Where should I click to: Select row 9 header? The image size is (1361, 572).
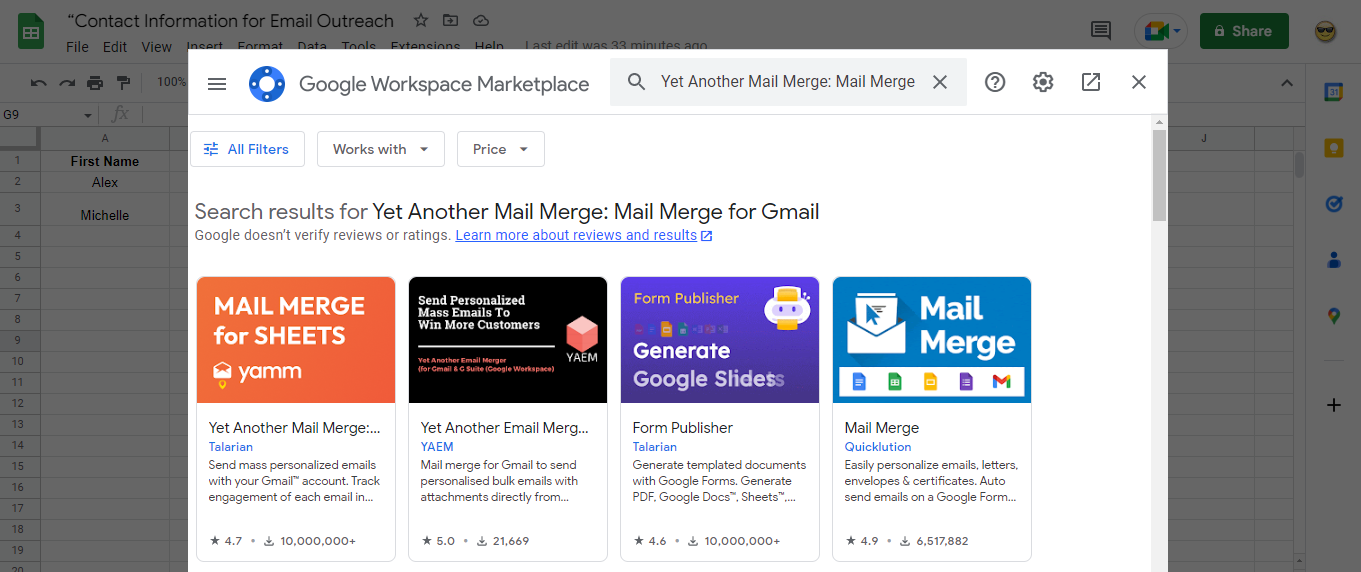(x=20, y=340)
